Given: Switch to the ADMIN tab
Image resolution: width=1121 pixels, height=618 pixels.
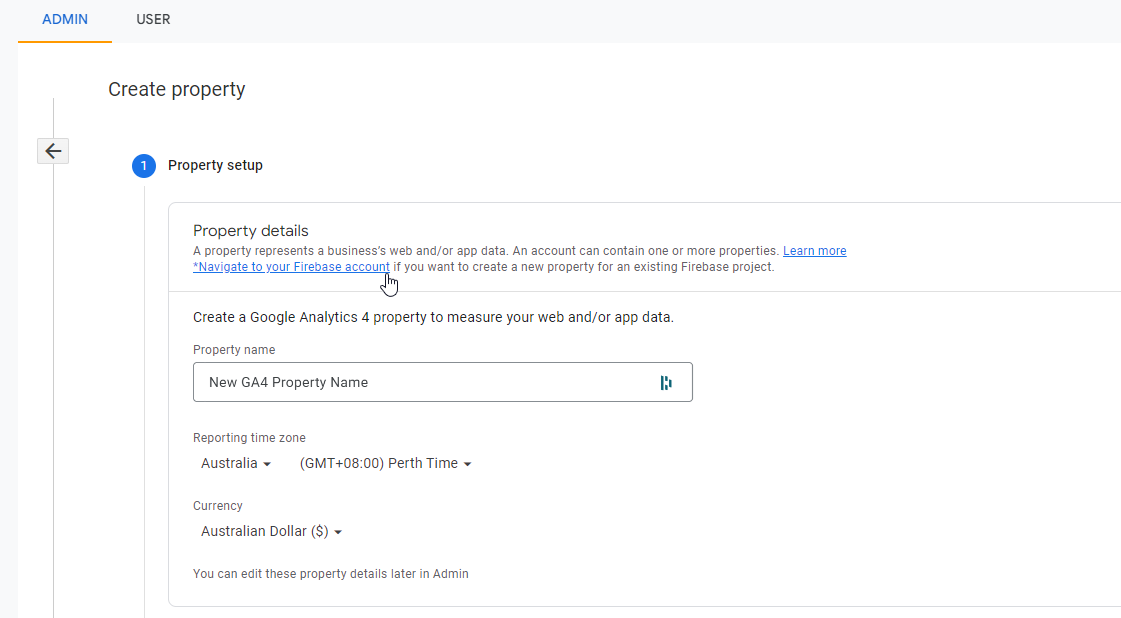Looking at the screenshot, I should click(x=65, y=19).
